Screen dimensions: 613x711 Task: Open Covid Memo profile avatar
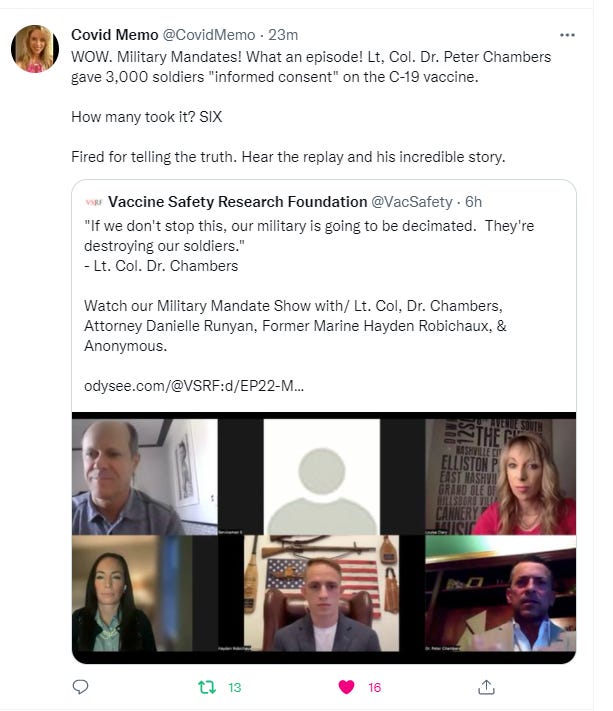click(35, 48)
